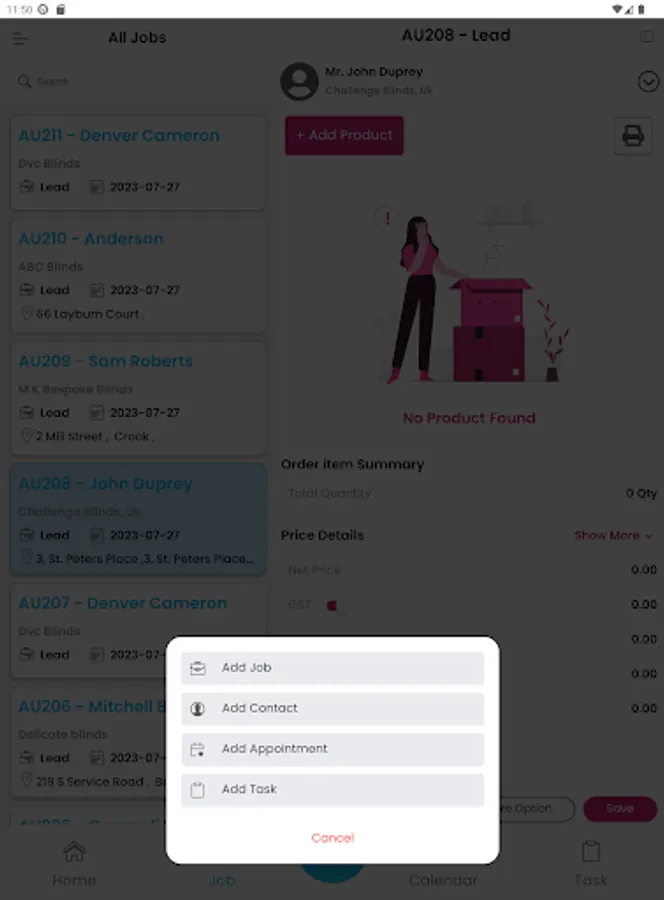This screenshot has width=664, height=900.
Task: Expand Price Details with Show More
Action: pyautogui.click(x=613, y=536)
